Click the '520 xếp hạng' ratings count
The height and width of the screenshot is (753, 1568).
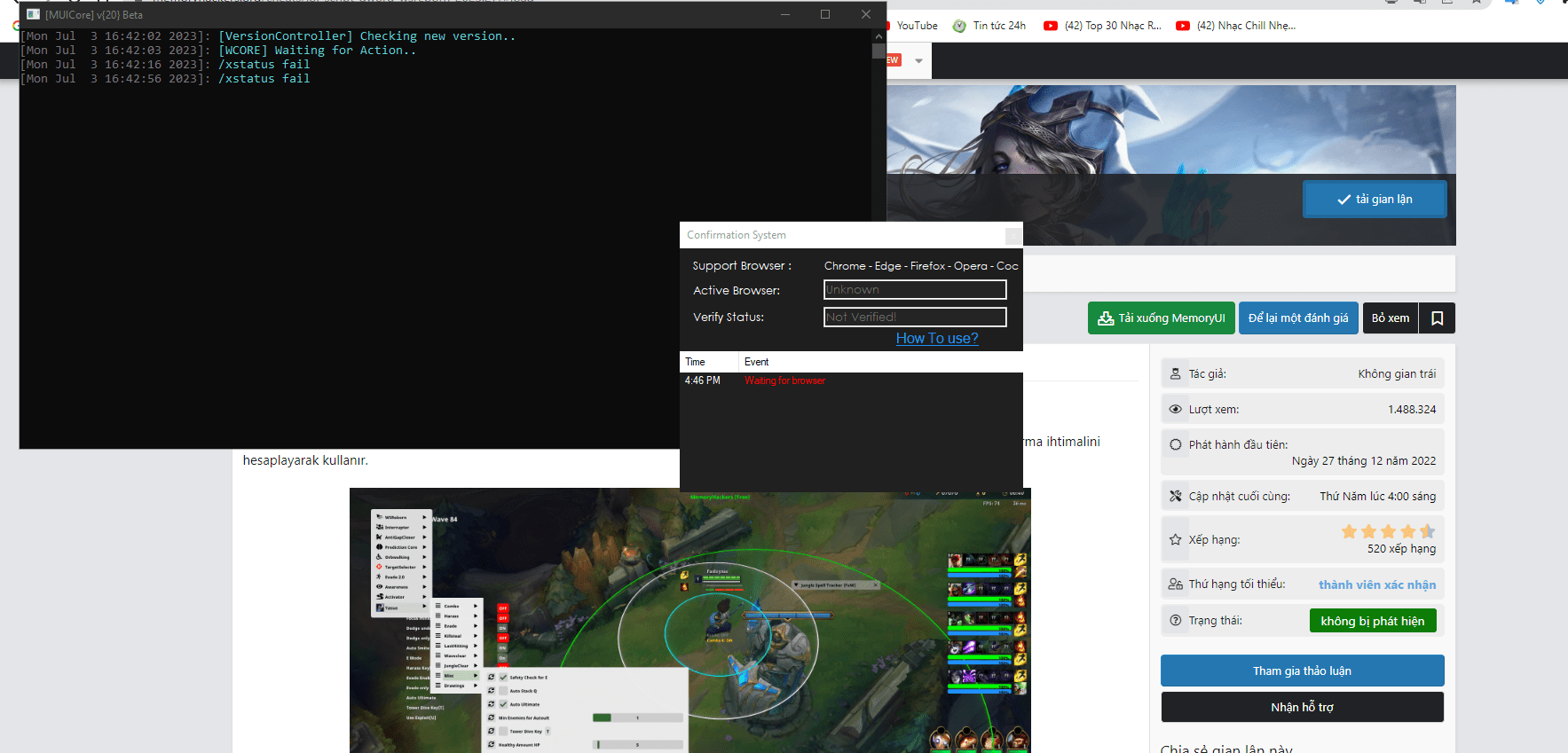click(x=1401, y=549)
